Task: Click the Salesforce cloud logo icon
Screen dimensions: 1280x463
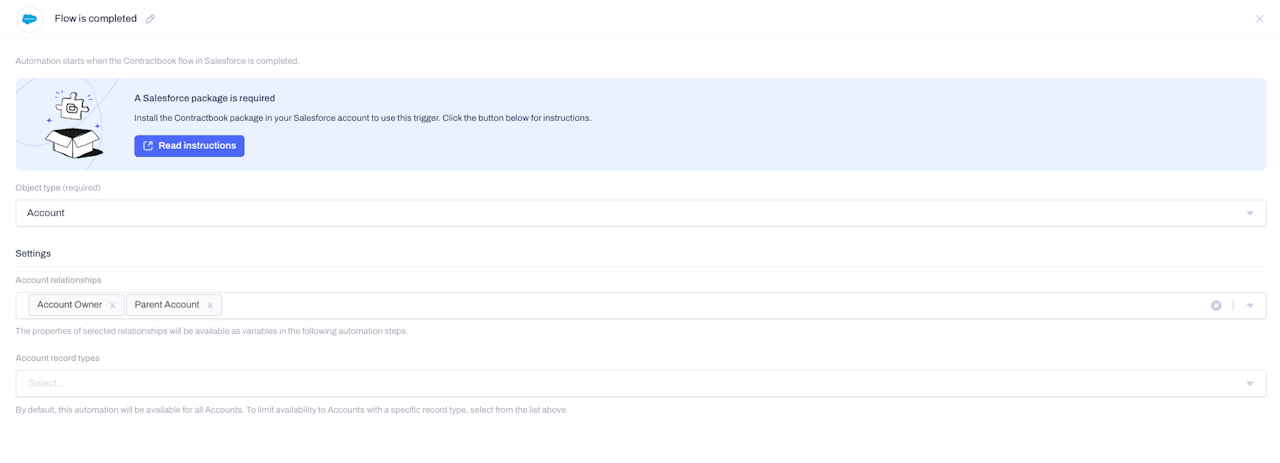Action: (30, 19)
